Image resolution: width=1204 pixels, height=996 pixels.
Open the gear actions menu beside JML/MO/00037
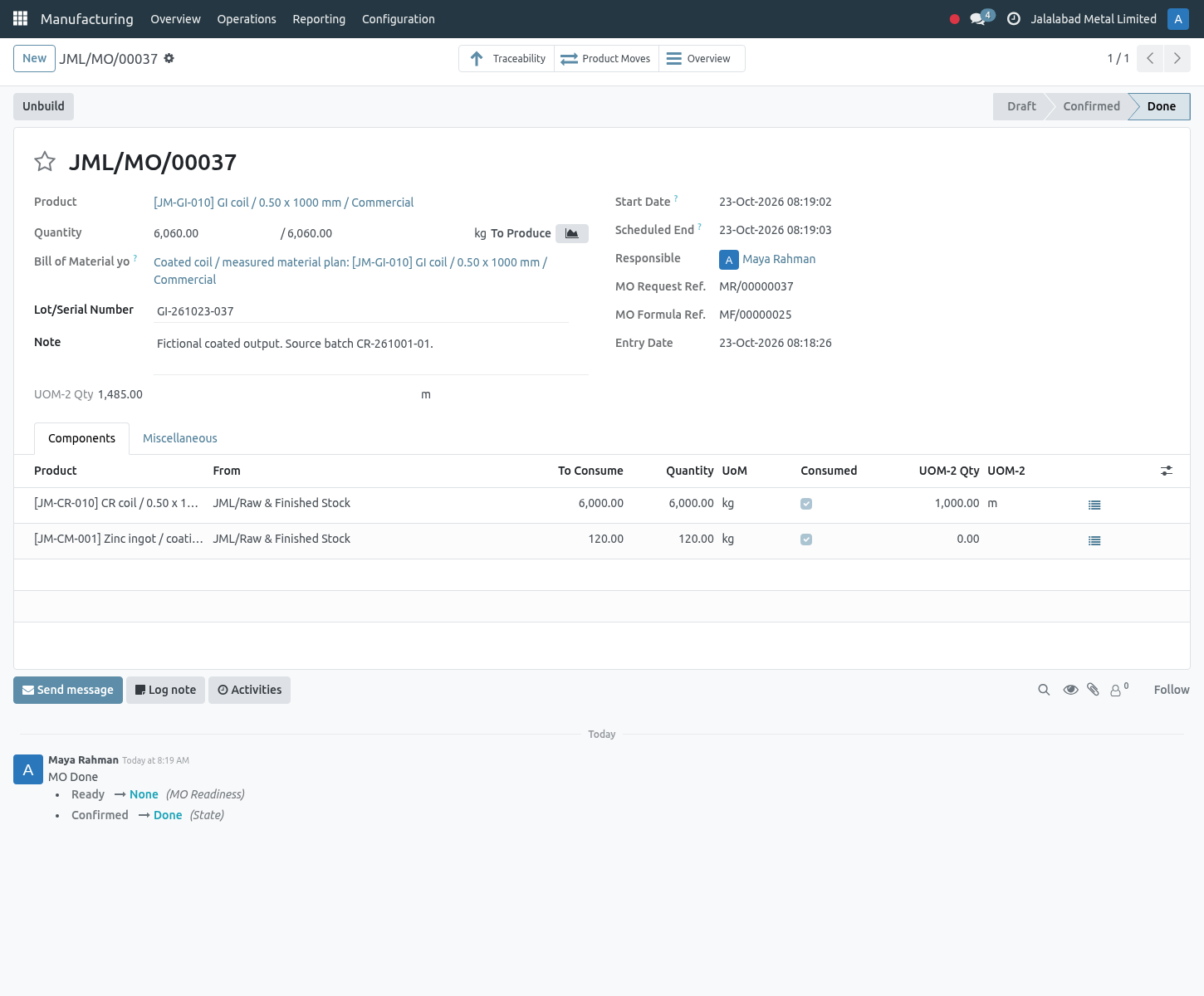[x=169, y=58]
